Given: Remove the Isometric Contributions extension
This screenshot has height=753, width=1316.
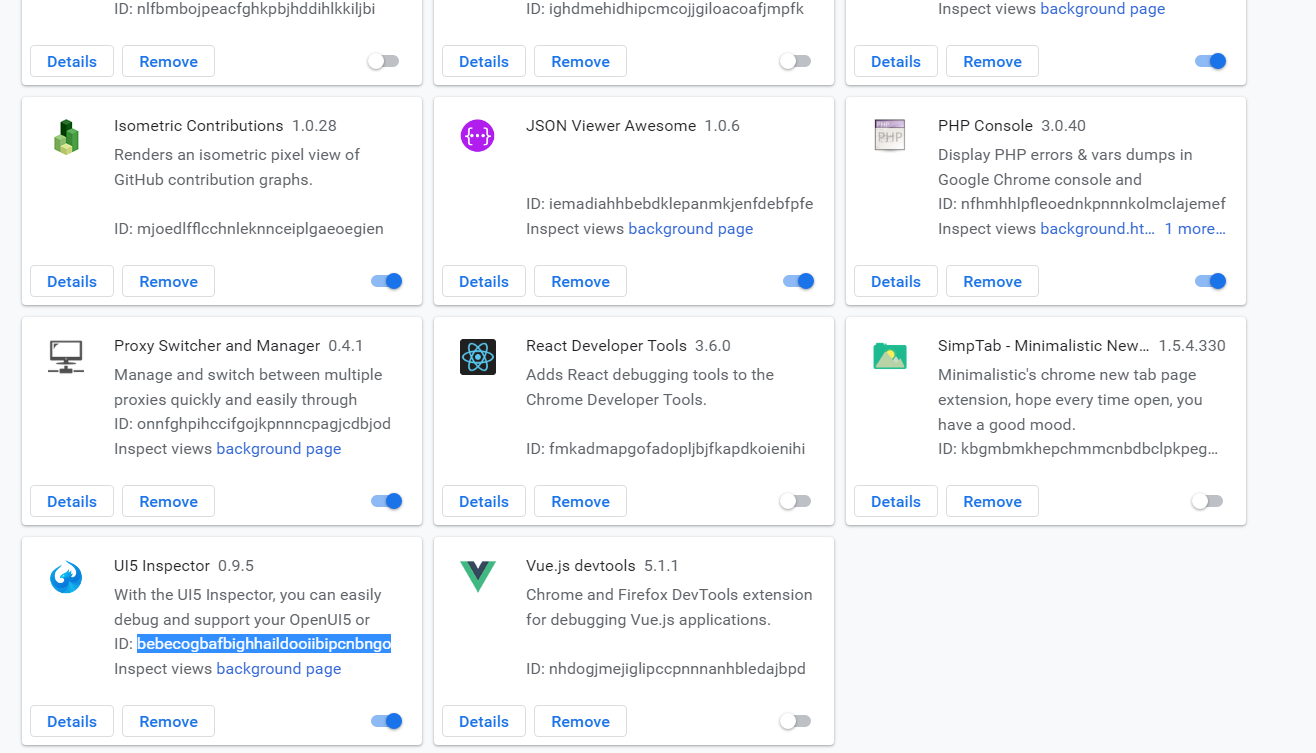Looking at the screenshot, I should click(x=168, y=281).
